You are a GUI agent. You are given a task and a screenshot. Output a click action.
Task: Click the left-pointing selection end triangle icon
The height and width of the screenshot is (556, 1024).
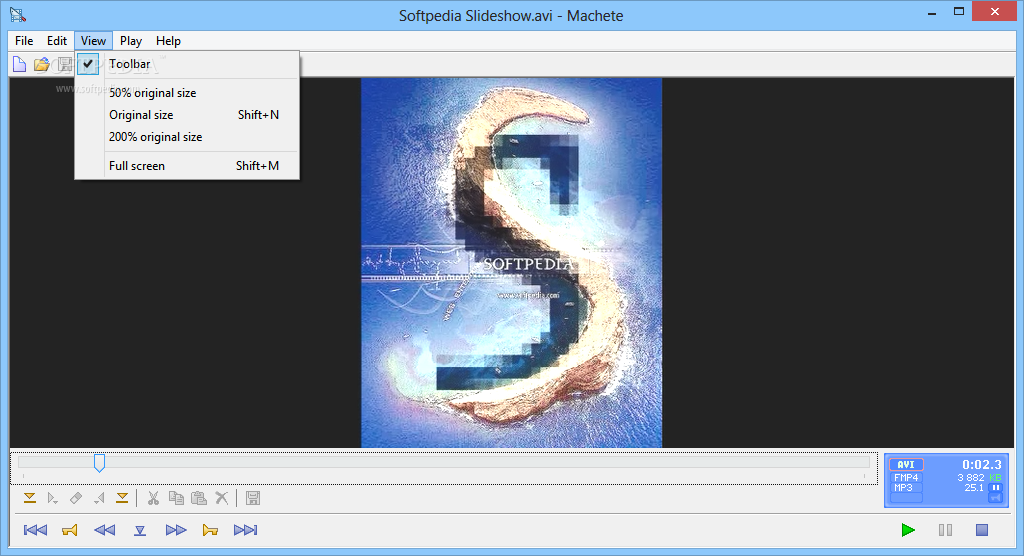(x=99, y=499)
